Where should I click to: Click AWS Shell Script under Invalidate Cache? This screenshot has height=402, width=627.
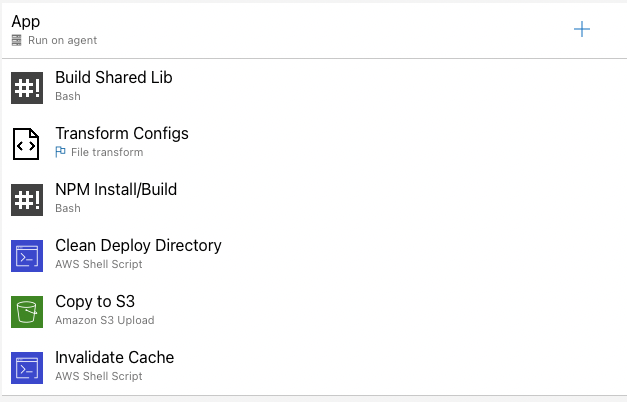click(99, 376)
